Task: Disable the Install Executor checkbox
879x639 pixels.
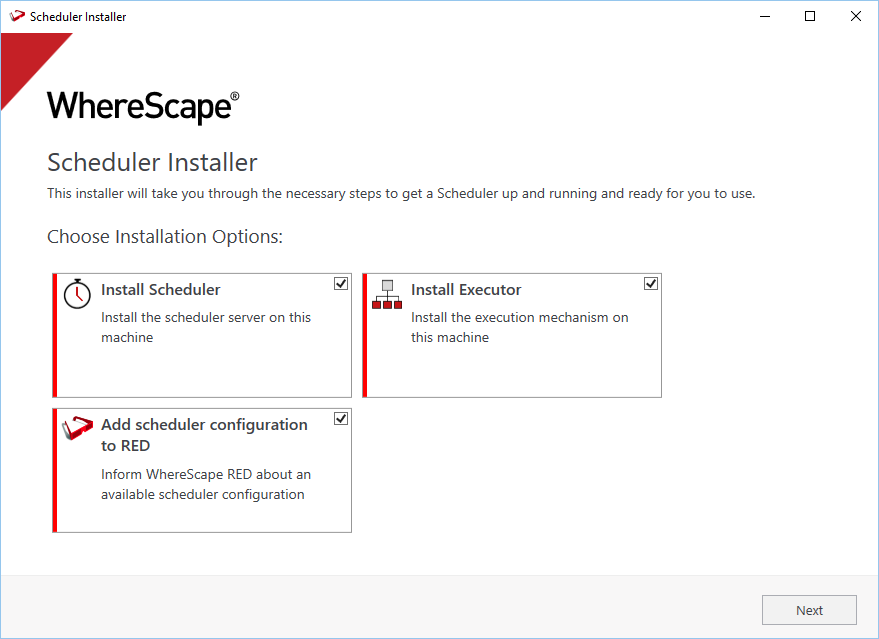Action: point(651,284)
